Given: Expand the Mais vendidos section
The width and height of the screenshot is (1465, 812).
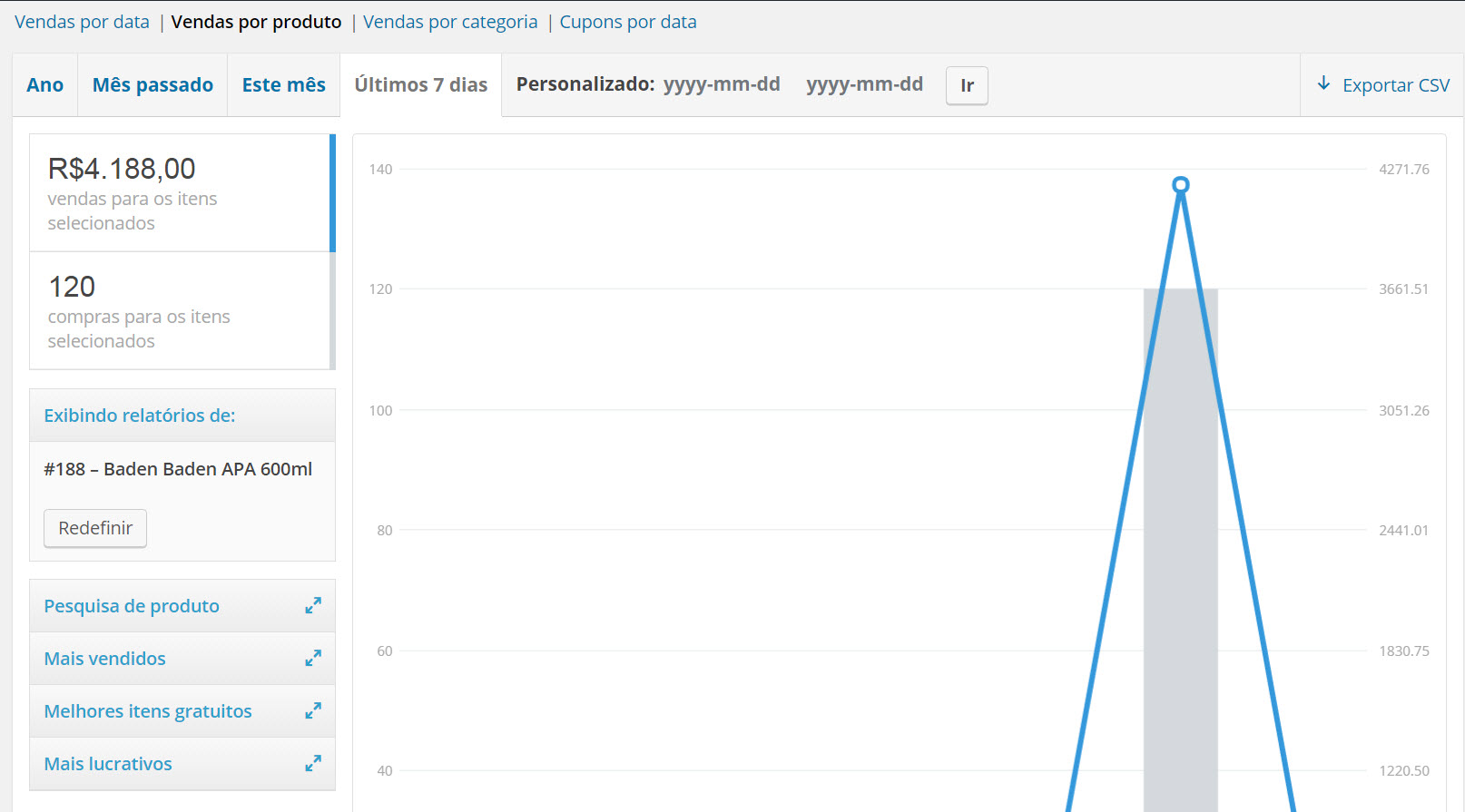Looking at the screenshot, I should tap(182, 659).
